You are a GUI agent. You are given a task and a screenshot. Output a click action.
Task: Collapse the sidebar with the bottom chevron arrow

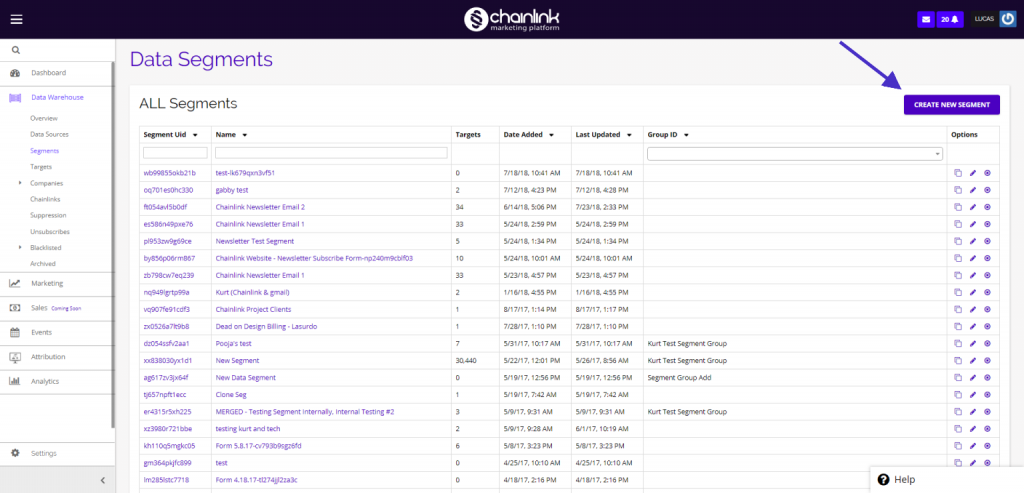102,481
